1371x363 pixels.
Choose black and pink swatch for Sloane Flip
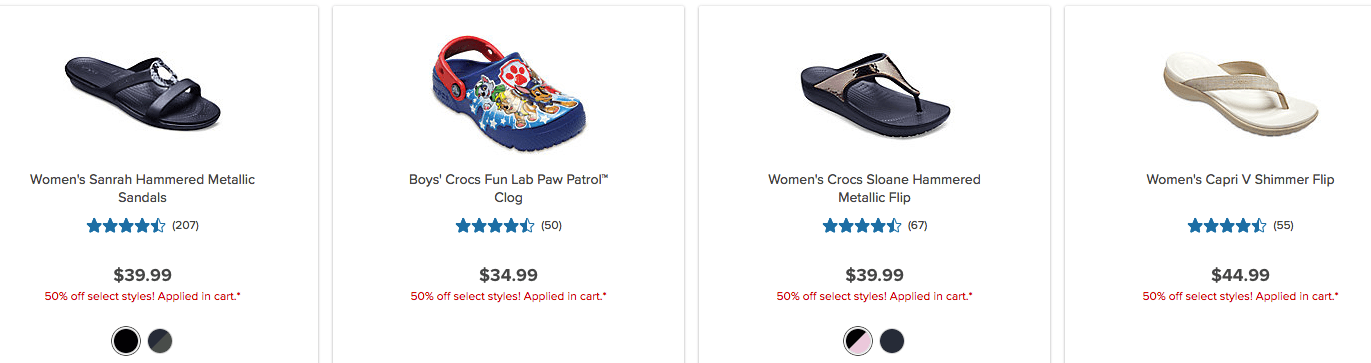(x=858, y=341)
